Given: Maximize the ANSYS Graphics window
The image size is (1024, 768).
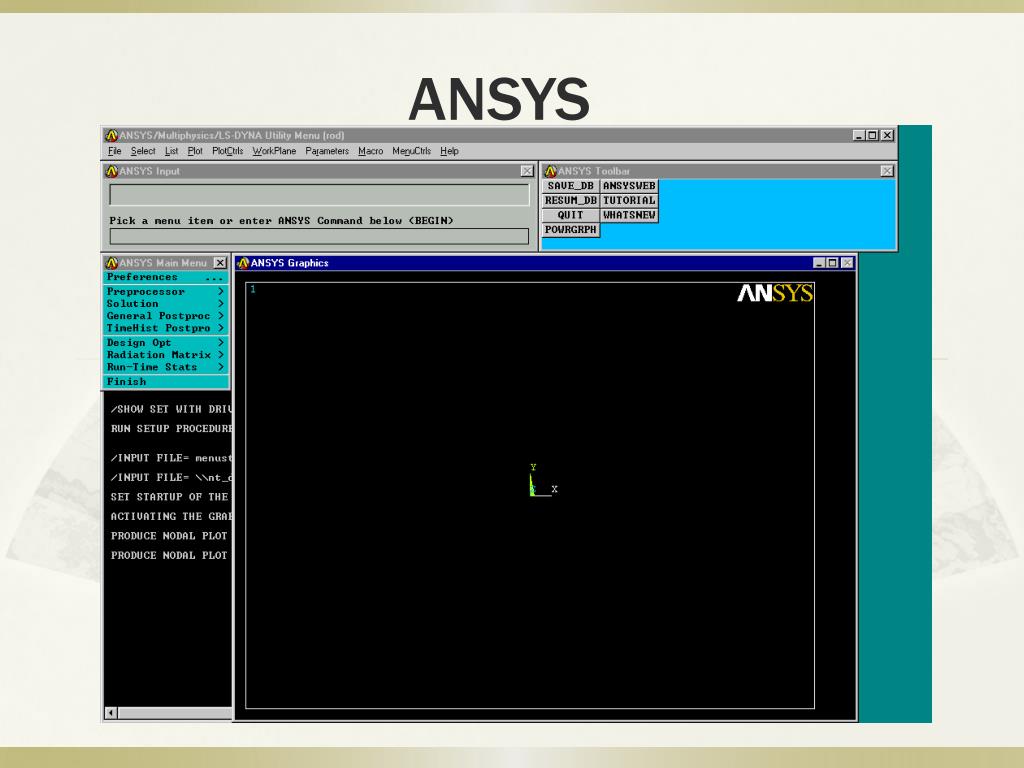Looking at the screenshot, I should [x=832, y=263].
